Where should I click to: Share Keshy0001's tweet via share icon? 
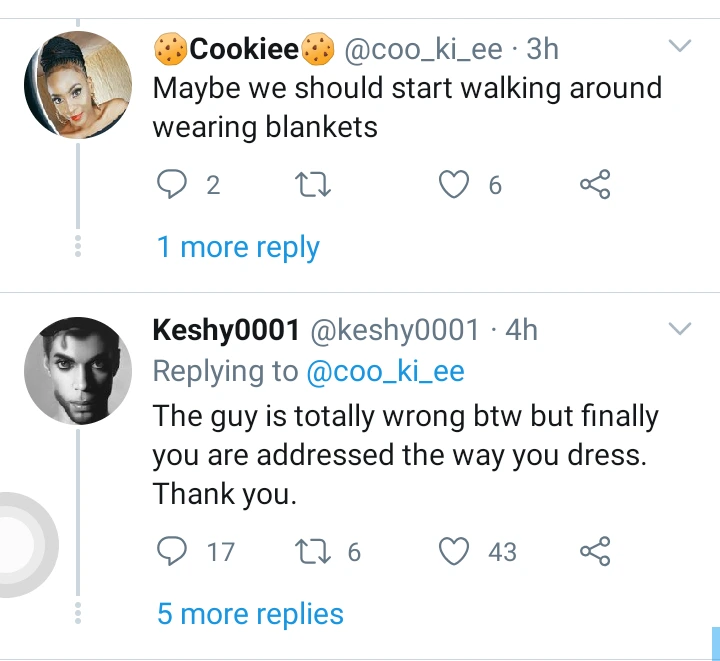[594, 551]
